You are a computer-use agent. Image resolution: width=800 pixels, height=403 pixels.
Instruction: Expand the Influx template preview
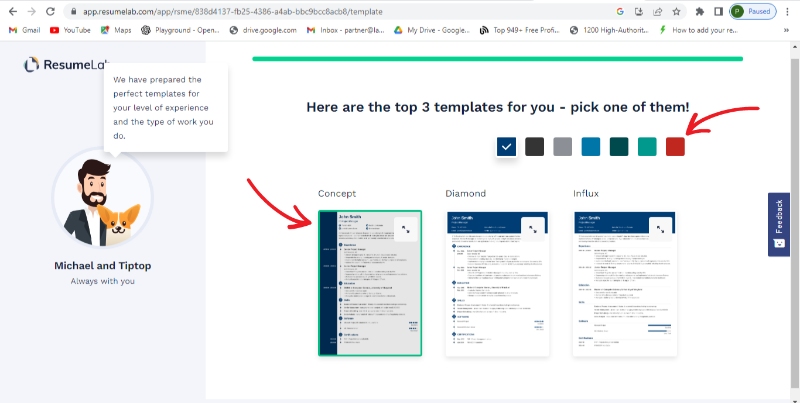pyautogui.click(x=660, y=229)
